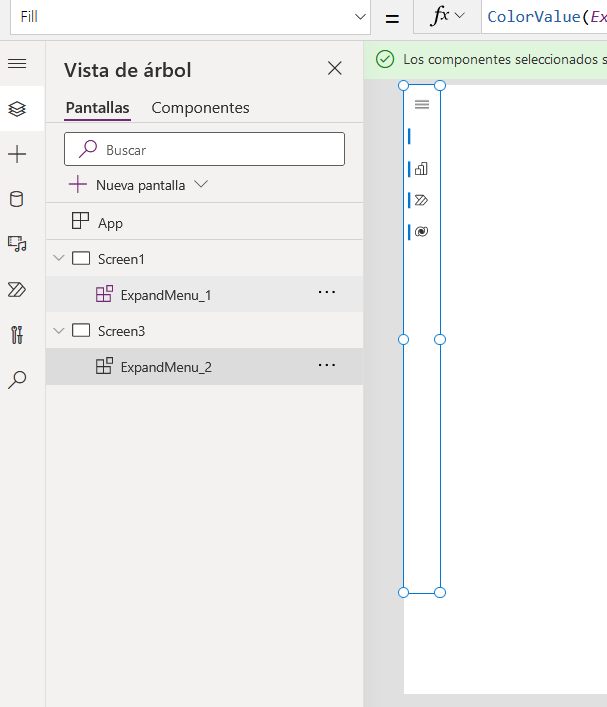Select Screen1 in the tree
The image size is (607, 707).
click(x=121, y=259)
